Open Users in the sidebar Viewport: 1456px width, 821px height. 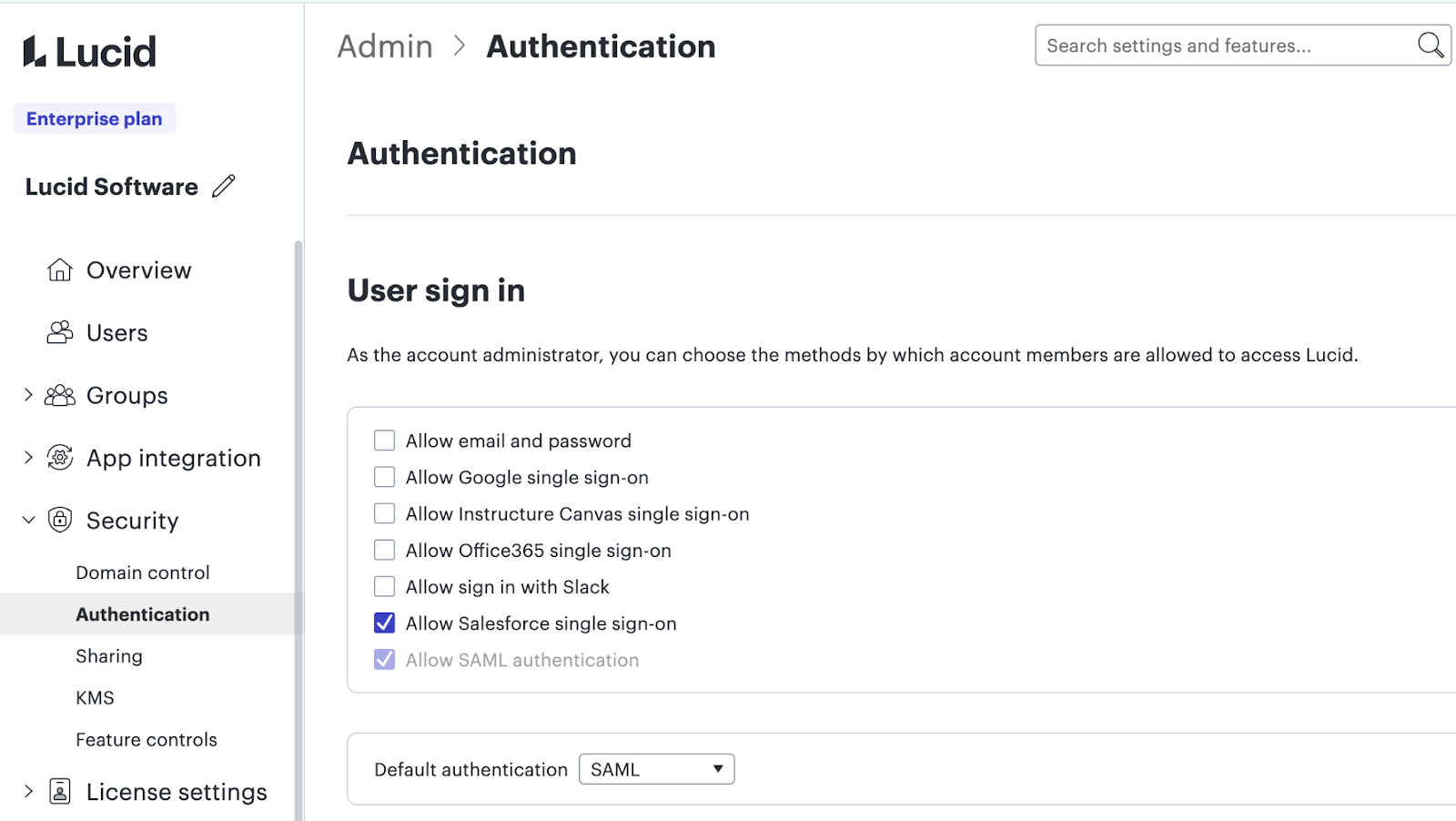pyautogui.click(x=116, y=333)
